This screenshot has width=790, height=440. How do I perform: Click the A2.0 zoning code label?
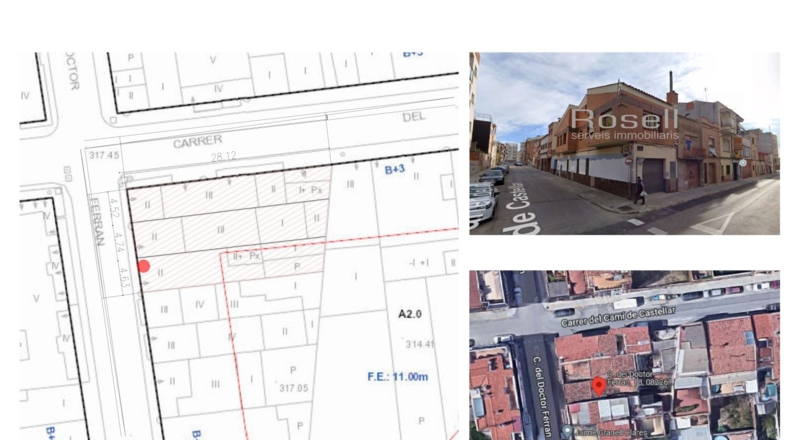click(410, 314)
